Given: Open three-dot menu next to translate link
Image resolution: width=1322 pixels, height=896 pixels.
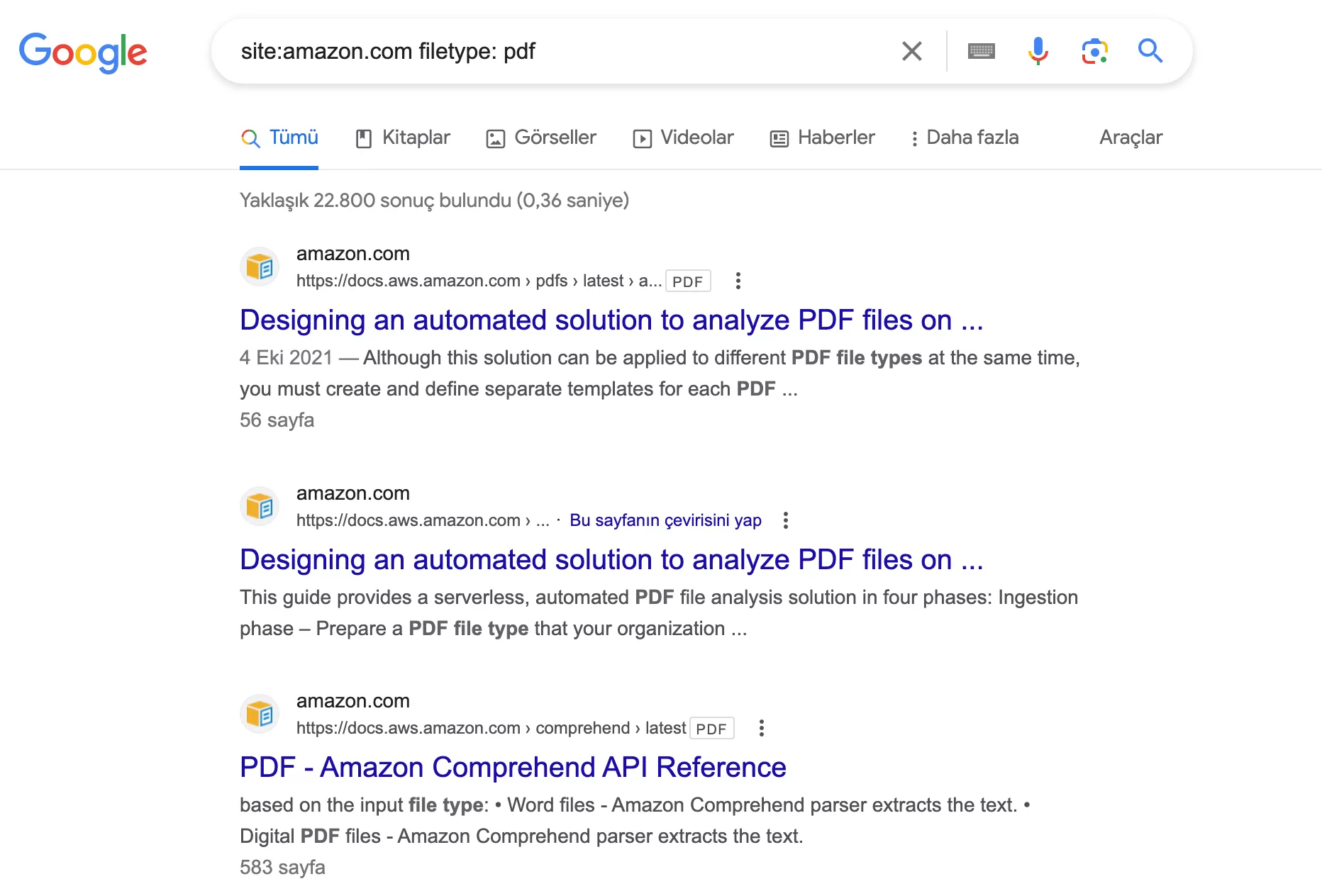Looking at the screenshot, I should coord(785,520).
